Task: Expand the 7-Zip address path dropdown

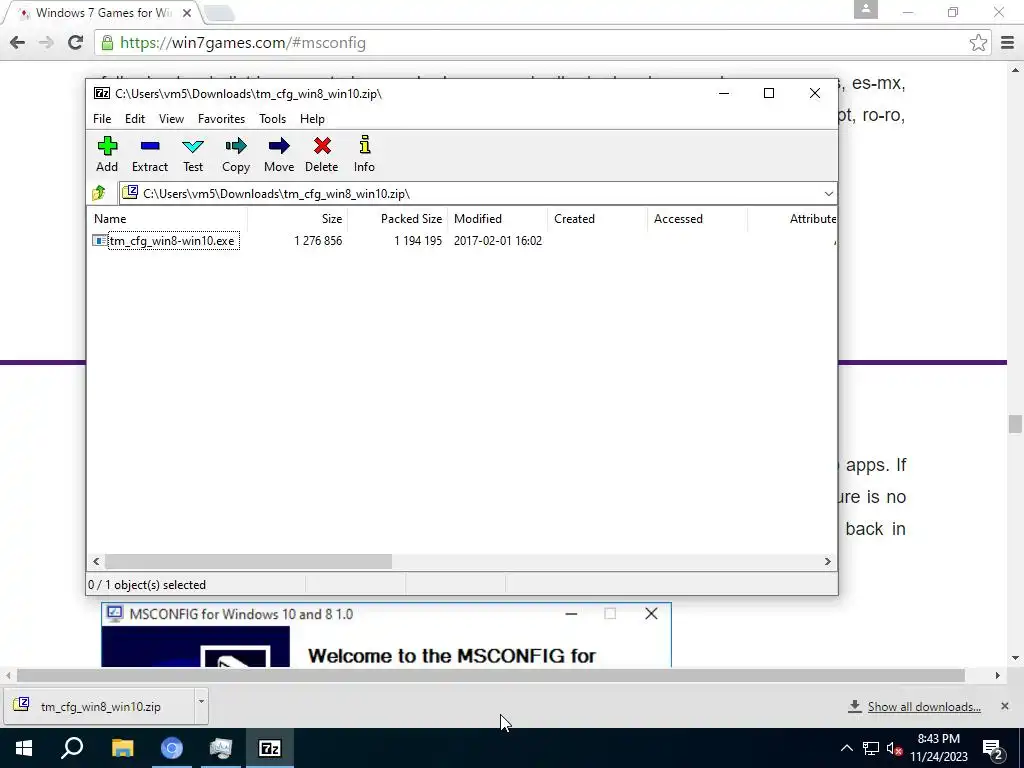Action: (828, 193)
